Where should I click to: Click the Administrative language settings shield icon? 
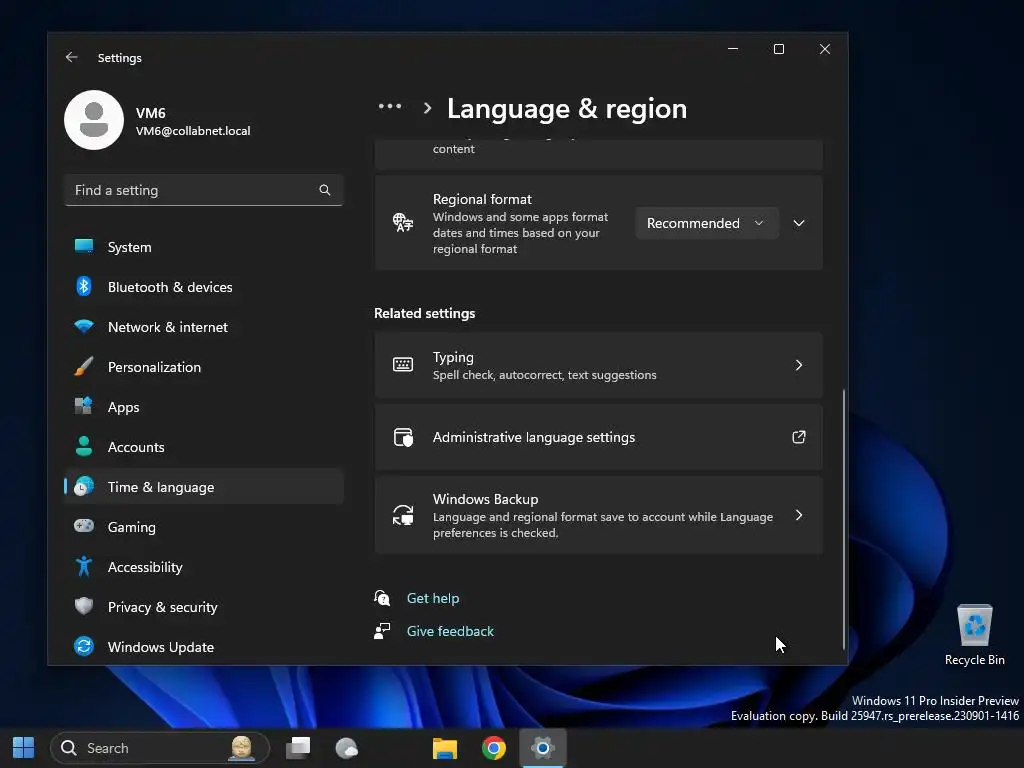(403, 437)
